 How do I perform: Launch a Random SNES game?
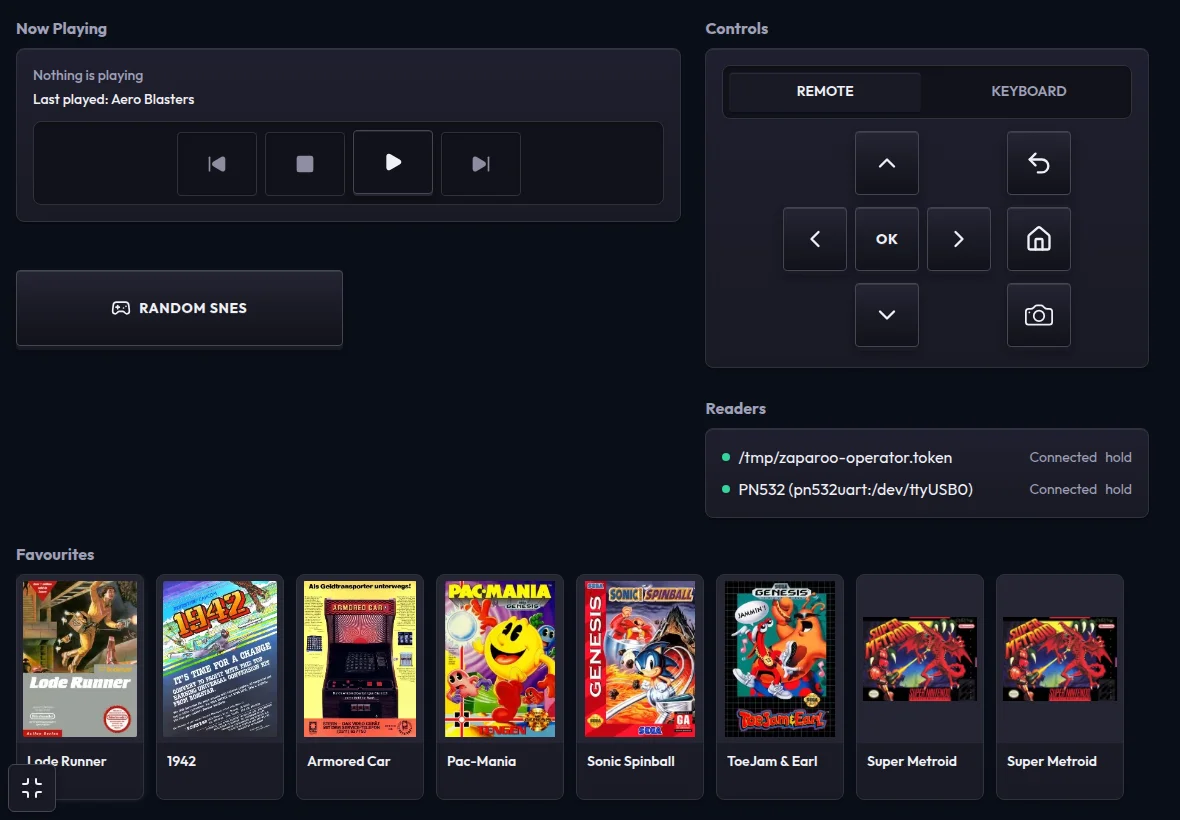[179, 308]
